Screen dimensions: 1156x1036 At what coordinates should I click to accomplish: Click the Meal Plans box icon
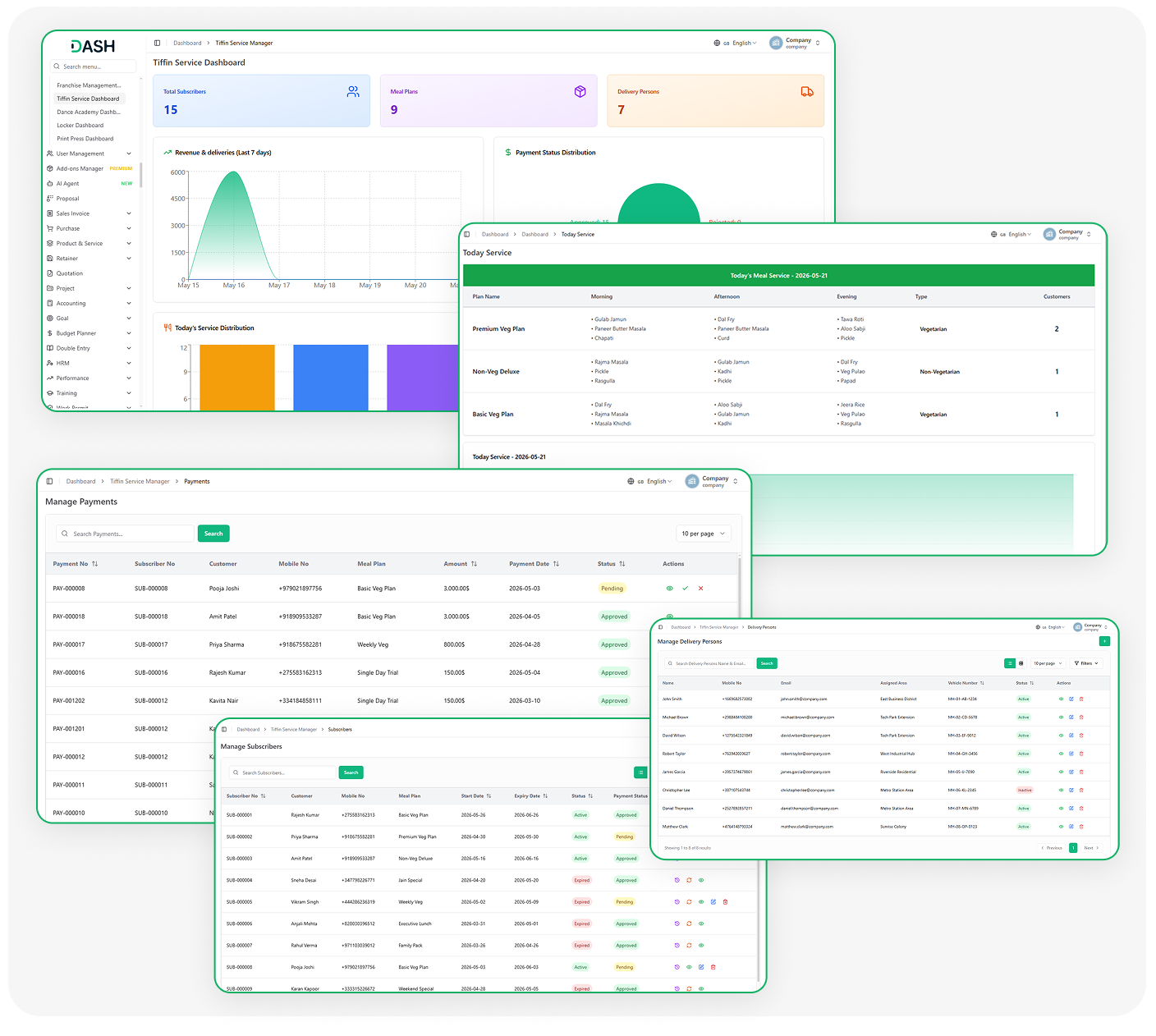click(x=580, y=92)
